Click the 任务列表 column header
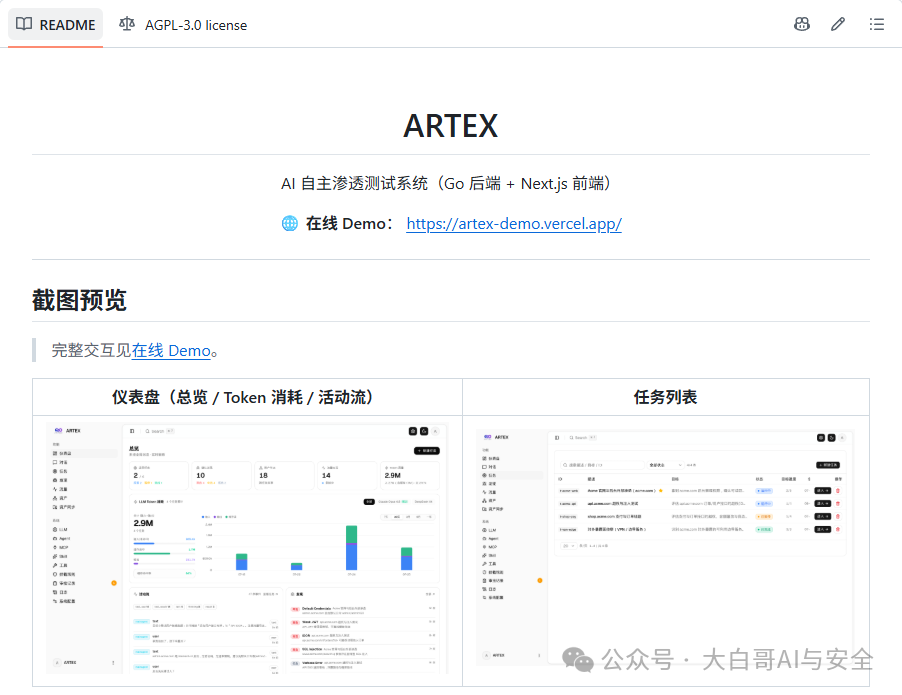 pos(665,397)
